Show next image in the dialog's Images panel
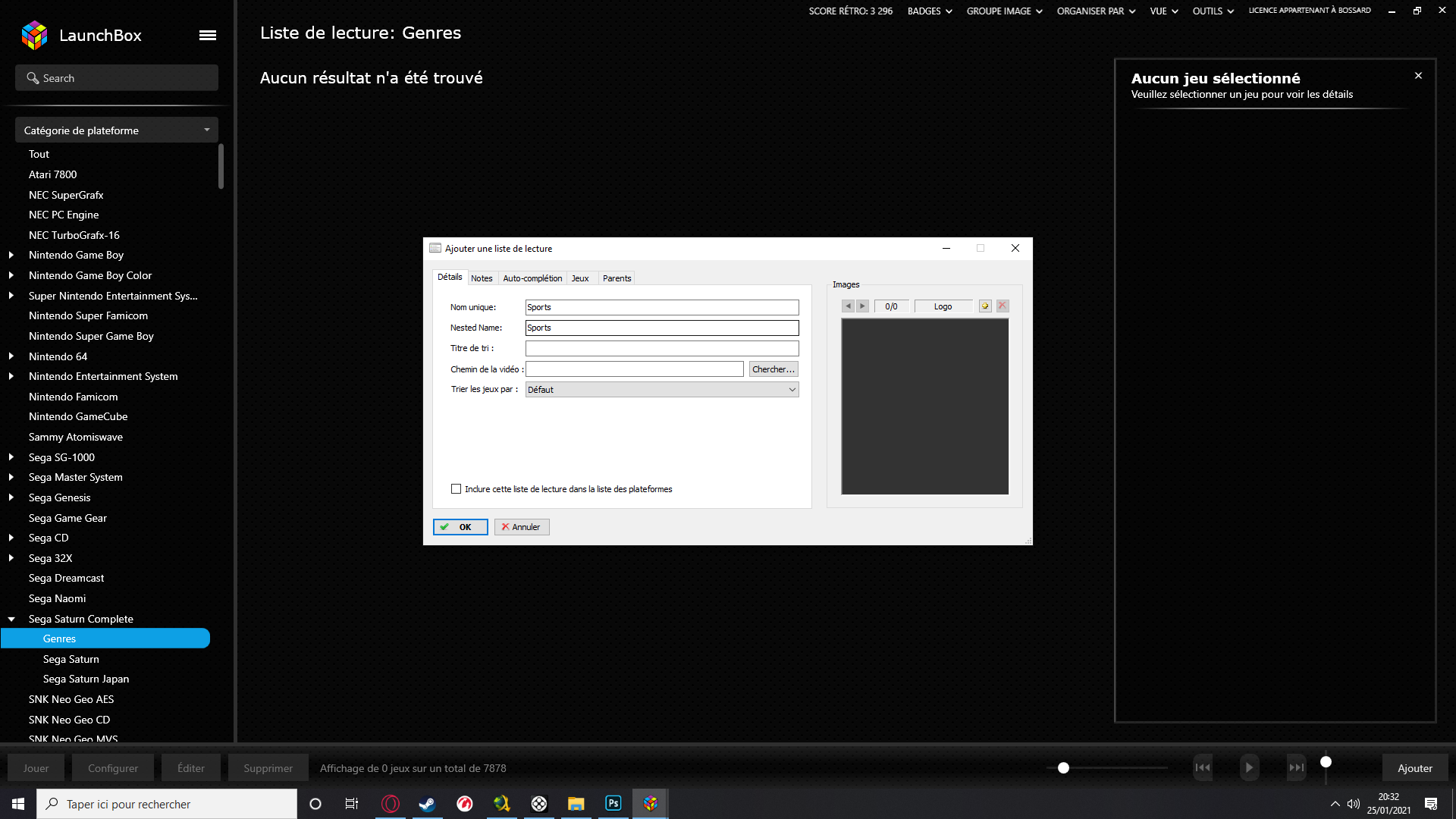 [x=862, y=306]
